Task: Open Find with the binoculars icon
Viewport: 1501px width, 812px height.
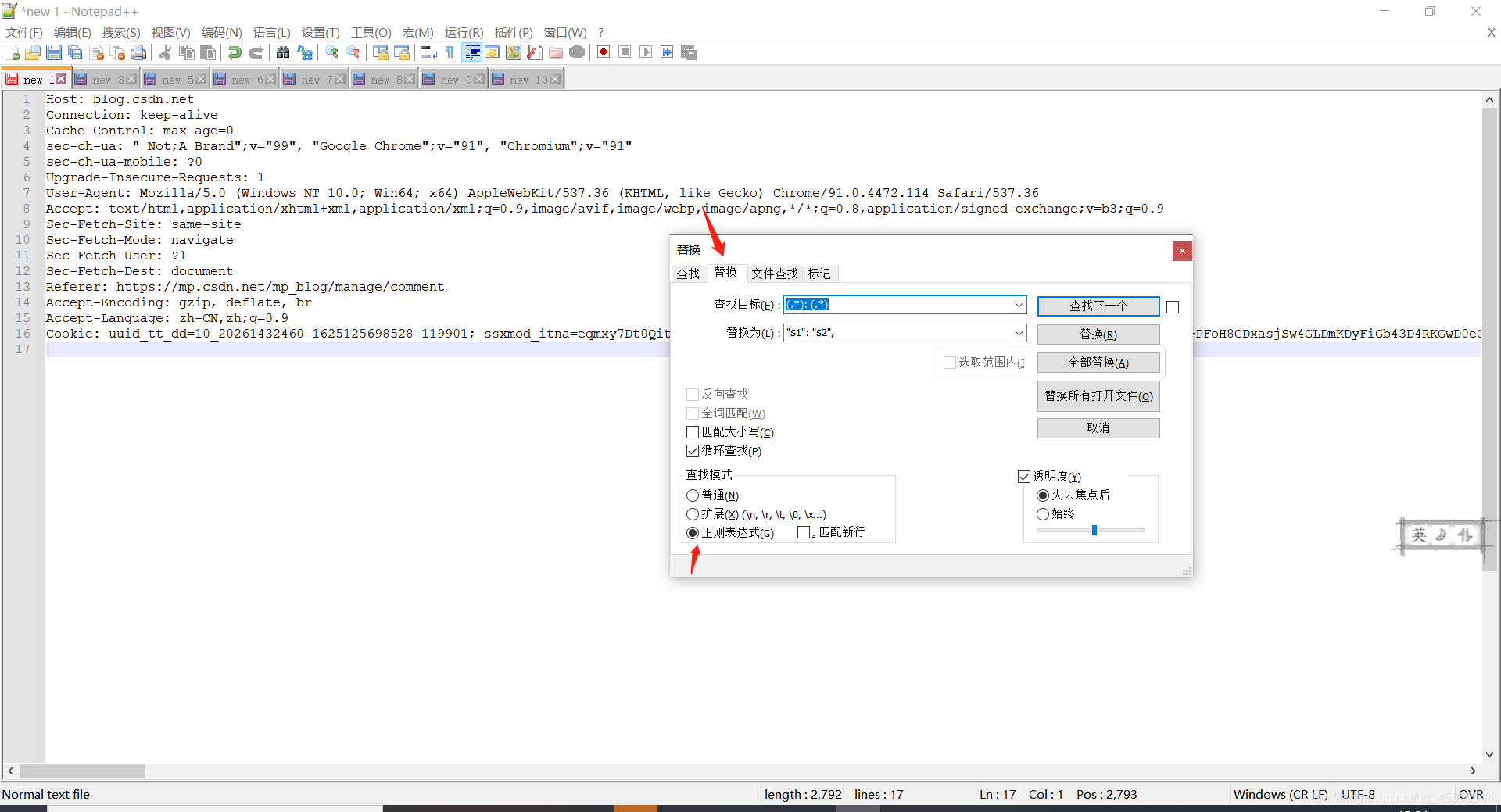Action: pyautogui.click(x=283, y=52)
